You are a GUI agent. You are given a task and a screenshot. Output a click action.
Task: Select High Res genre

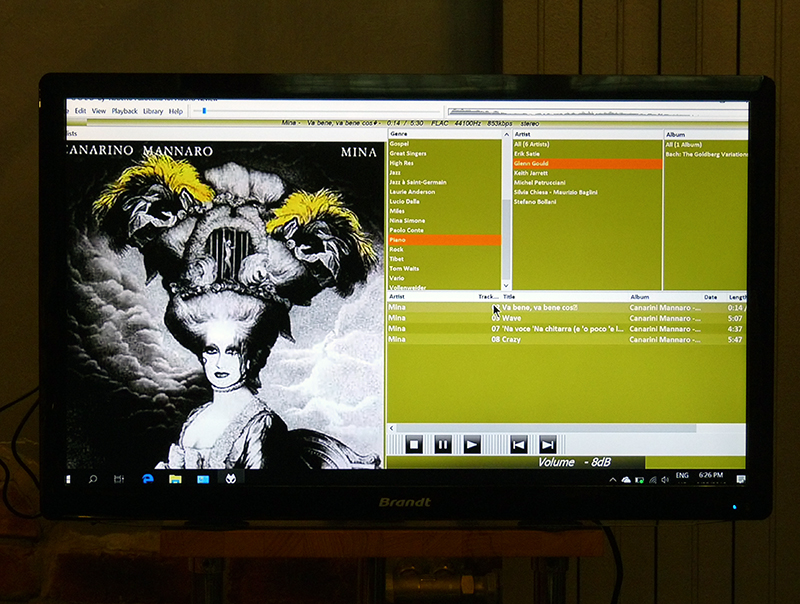(x=444, y=163)
